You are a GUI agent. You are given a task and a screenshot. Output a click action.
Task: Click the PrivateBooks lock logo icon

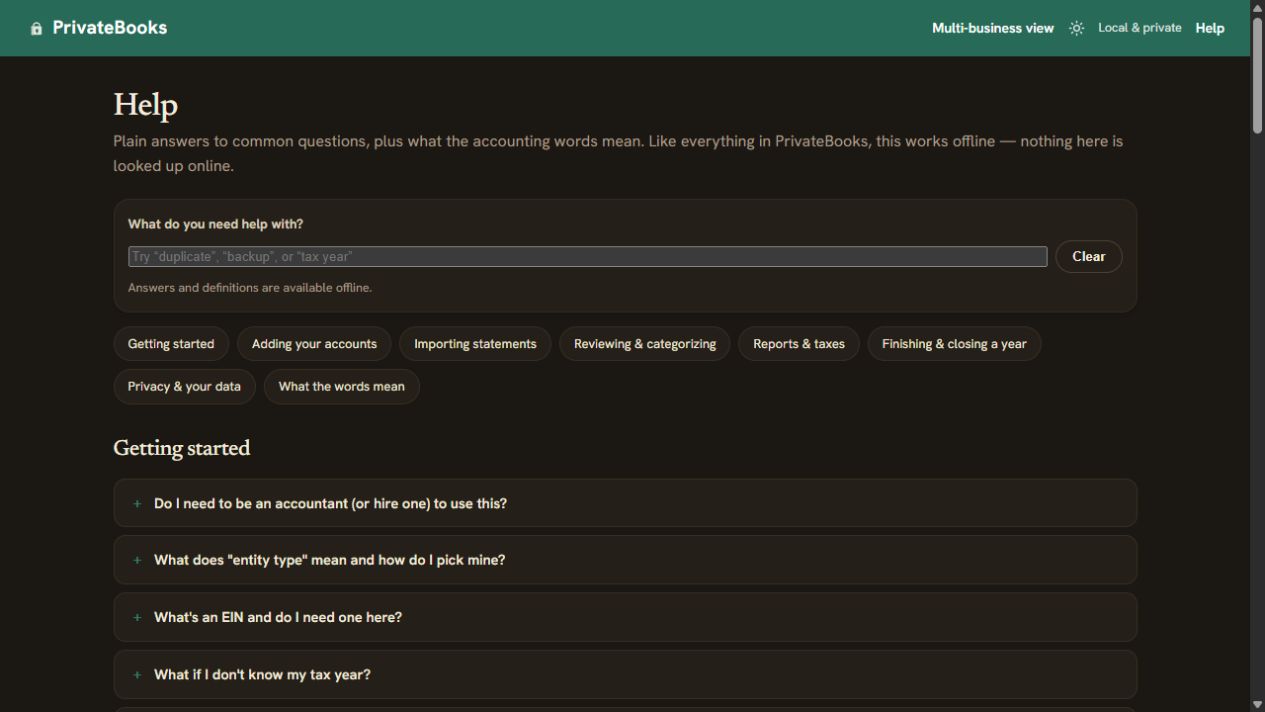37,28
